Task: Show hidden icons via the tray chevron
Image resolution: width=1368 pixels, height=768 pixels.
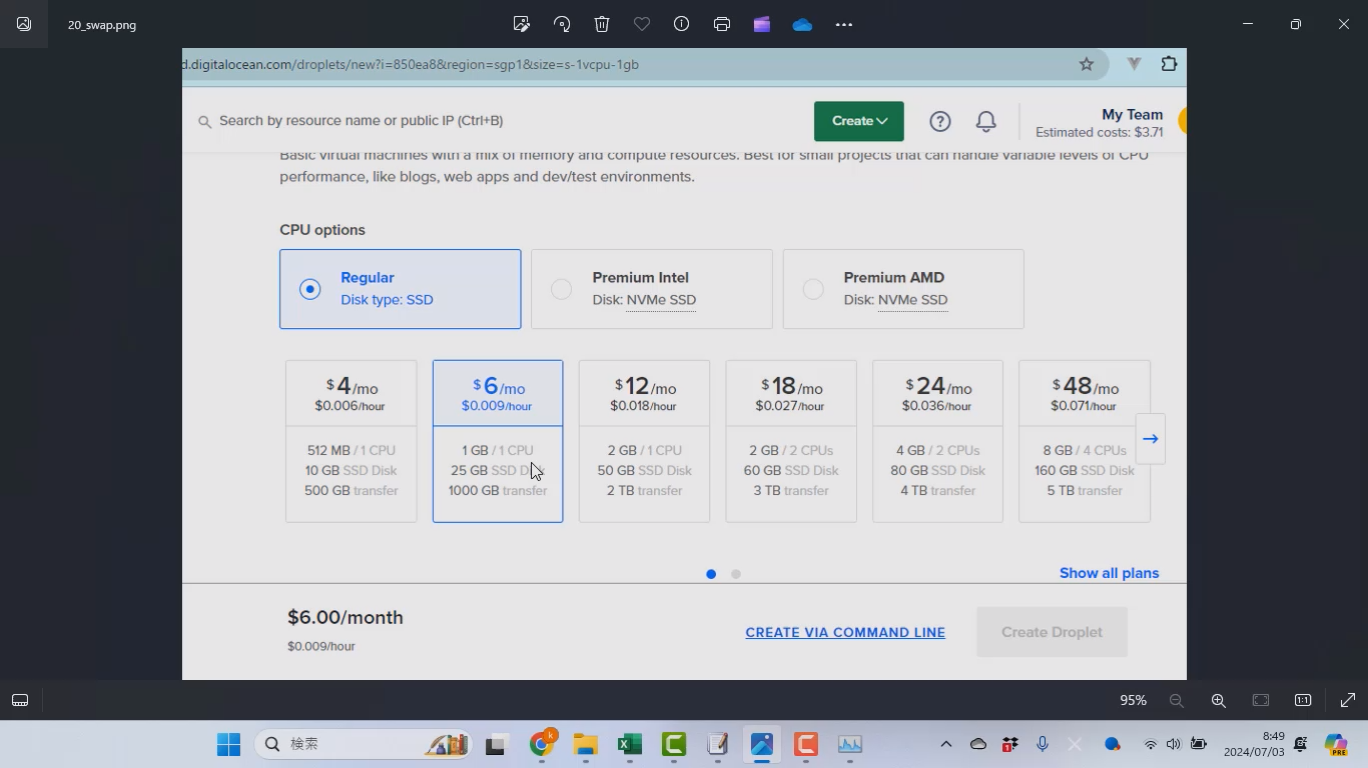Action: (945, 744)
